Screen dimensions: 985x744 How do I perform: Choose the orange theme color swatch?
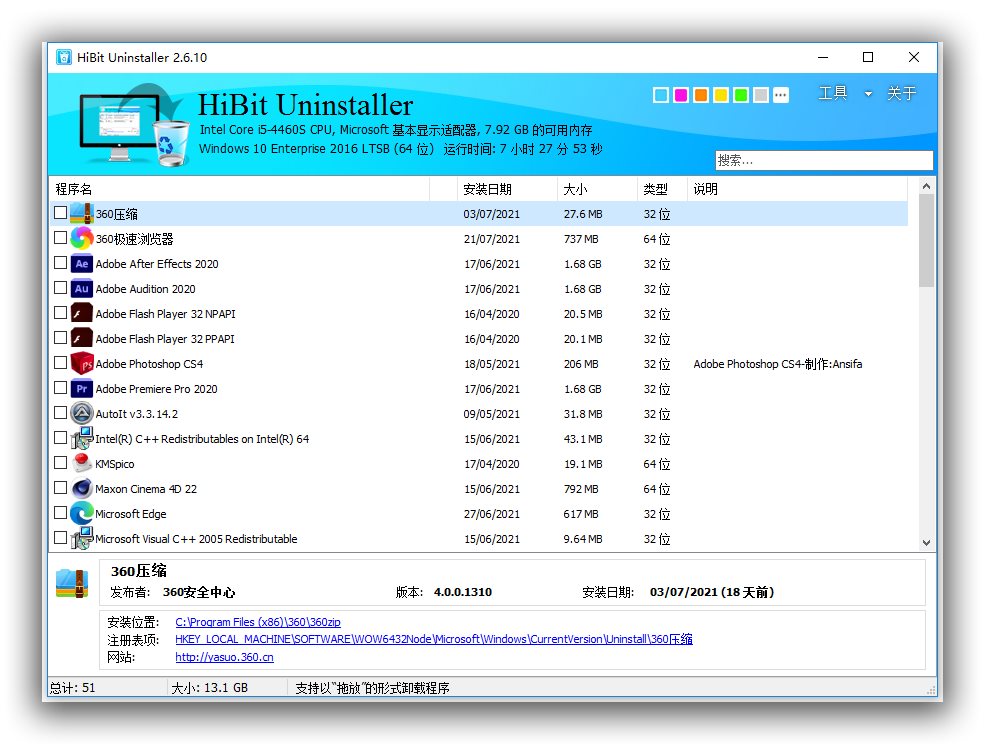pyautogui.click(x=701, y=95)
